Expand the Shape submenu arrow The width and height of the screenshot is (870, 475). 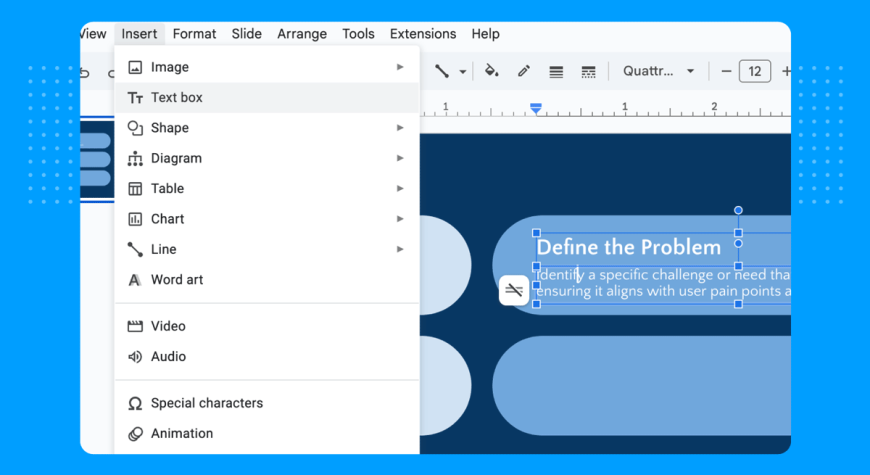tap(400, 128)
